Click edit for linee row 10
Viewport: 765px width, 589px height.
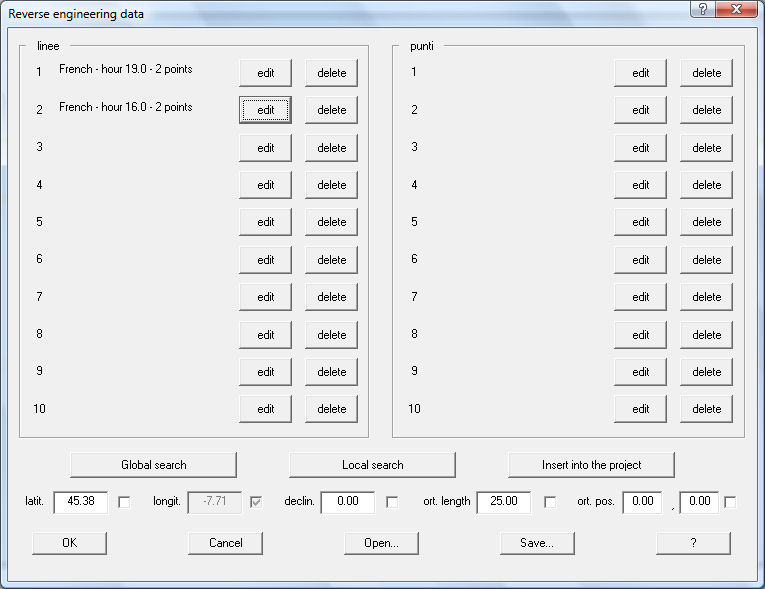(265, 409)
